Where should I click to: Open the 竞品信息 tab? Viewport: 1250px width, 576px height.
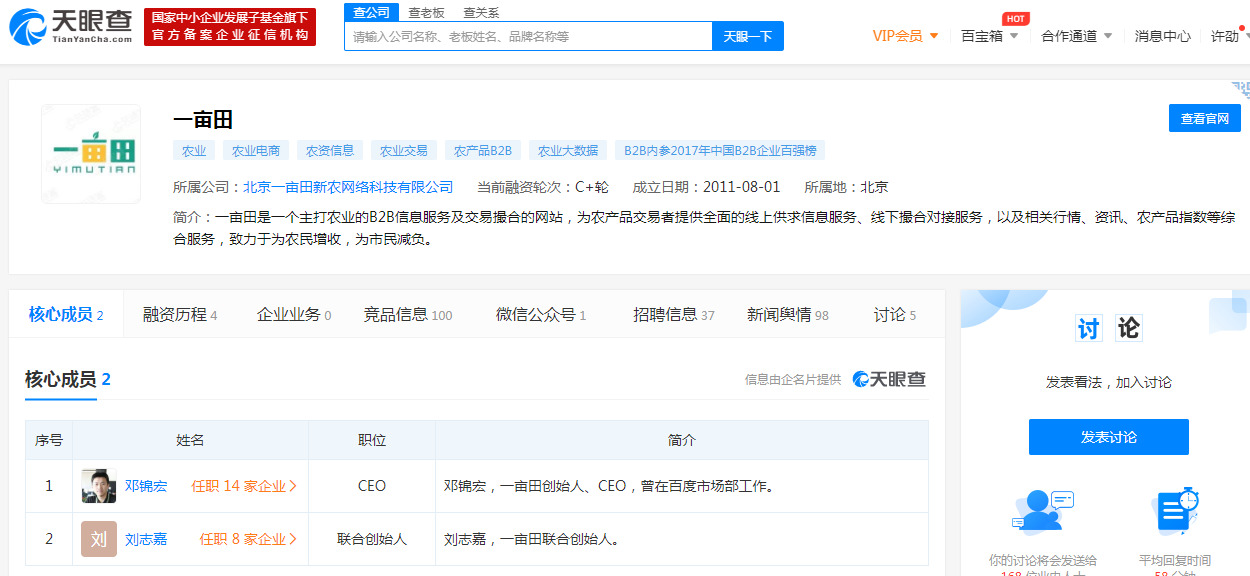[x=408, y=315]
